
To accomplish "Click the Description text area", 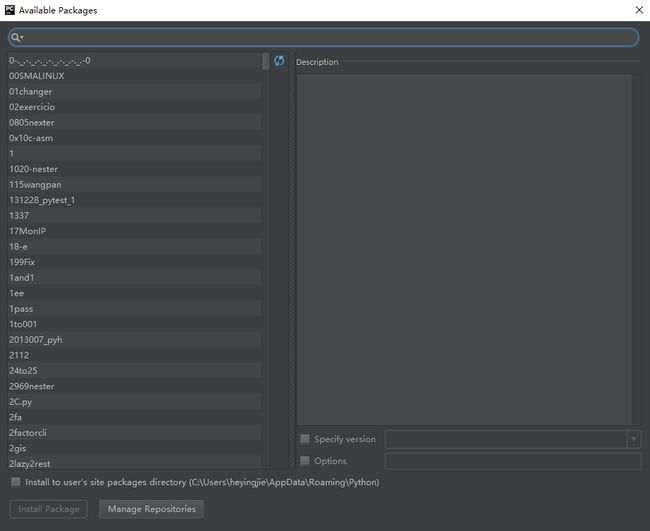I will pos(464,249).
